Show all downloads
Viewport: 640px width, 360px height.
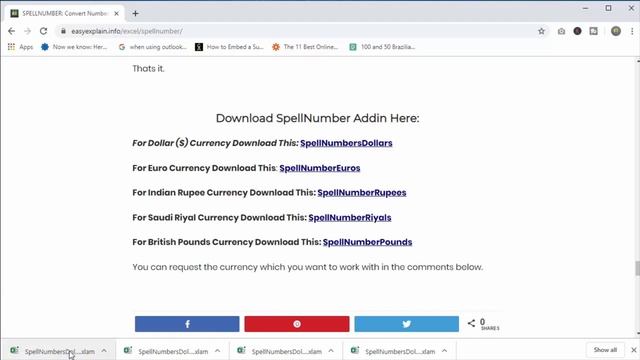point(605,350)
